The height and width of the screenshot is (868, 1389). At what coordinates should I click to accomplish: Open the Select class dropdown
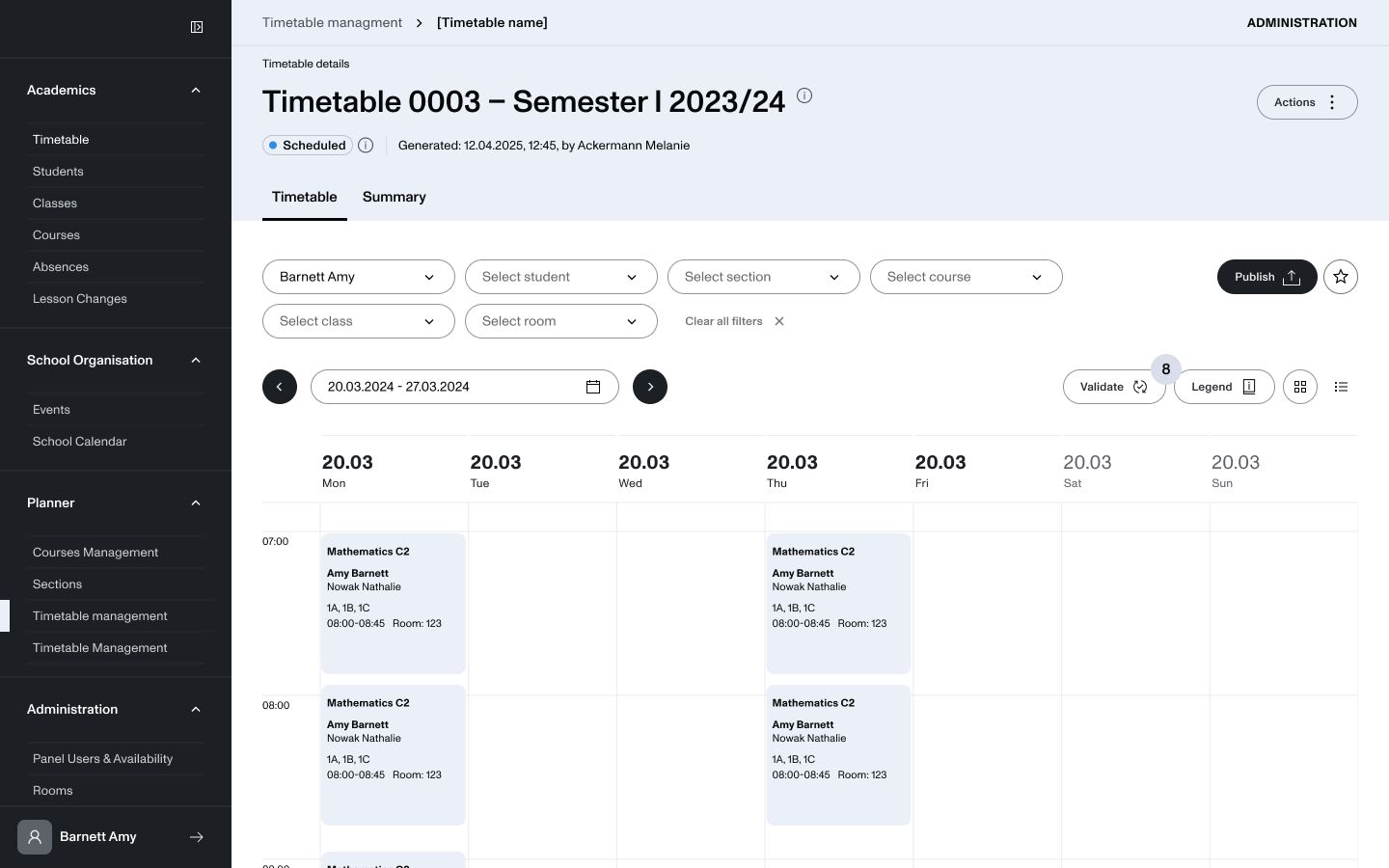point(359,321)
